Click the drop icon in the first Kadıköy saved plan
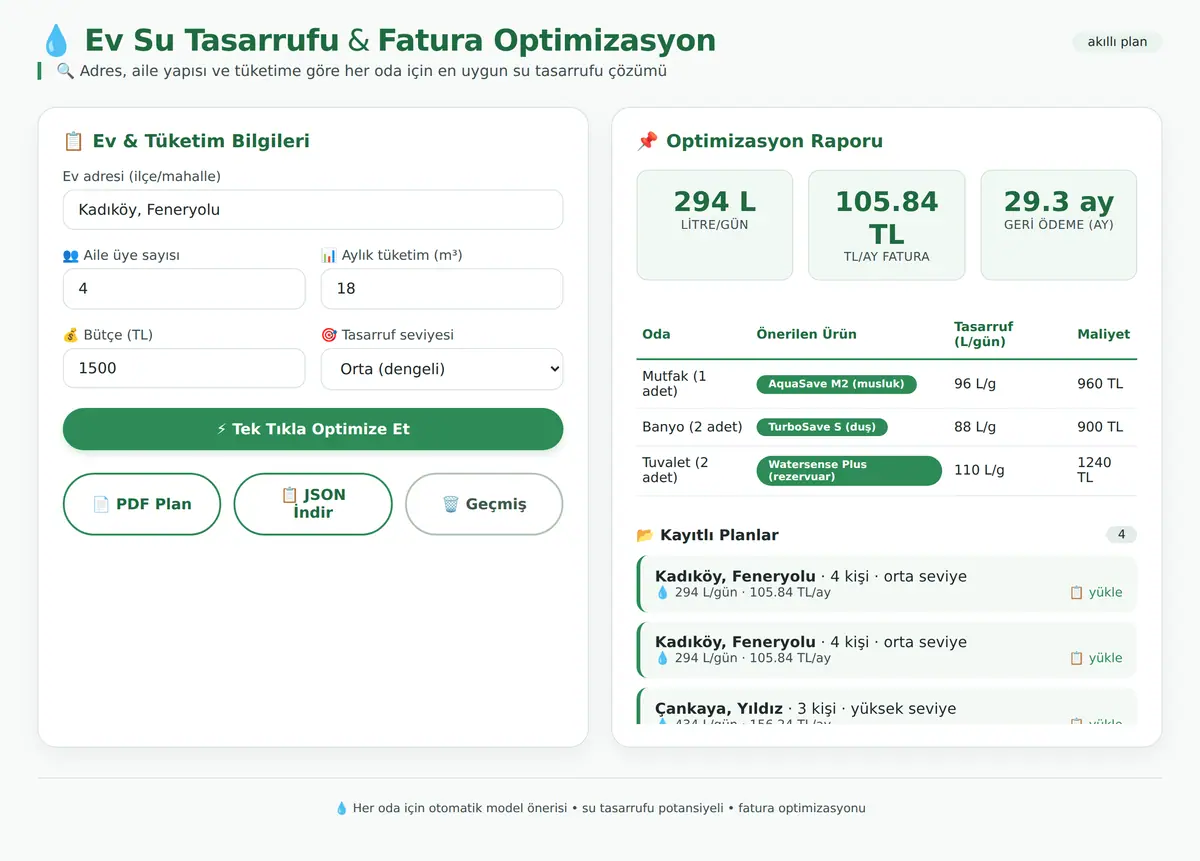This screenshot has width=1200, height=861. coord(662,593)
